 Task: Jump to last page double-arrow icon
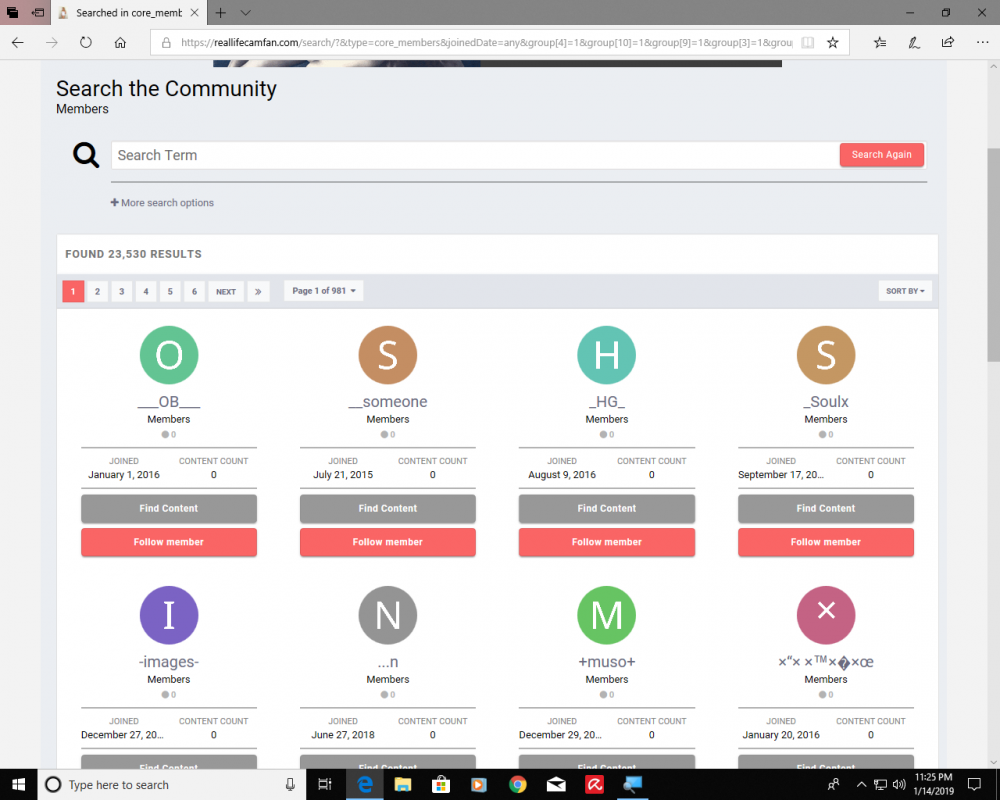pyautogui.click(x=258, y=291)
